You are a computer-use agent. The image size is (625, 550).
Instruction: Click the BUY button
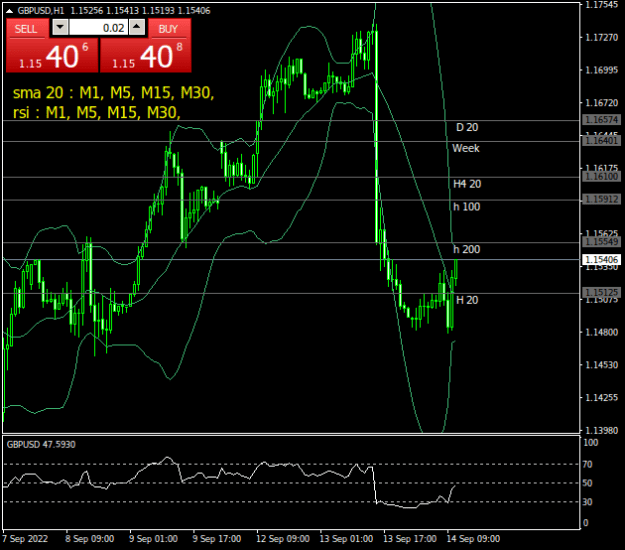(x=169, y=29)
